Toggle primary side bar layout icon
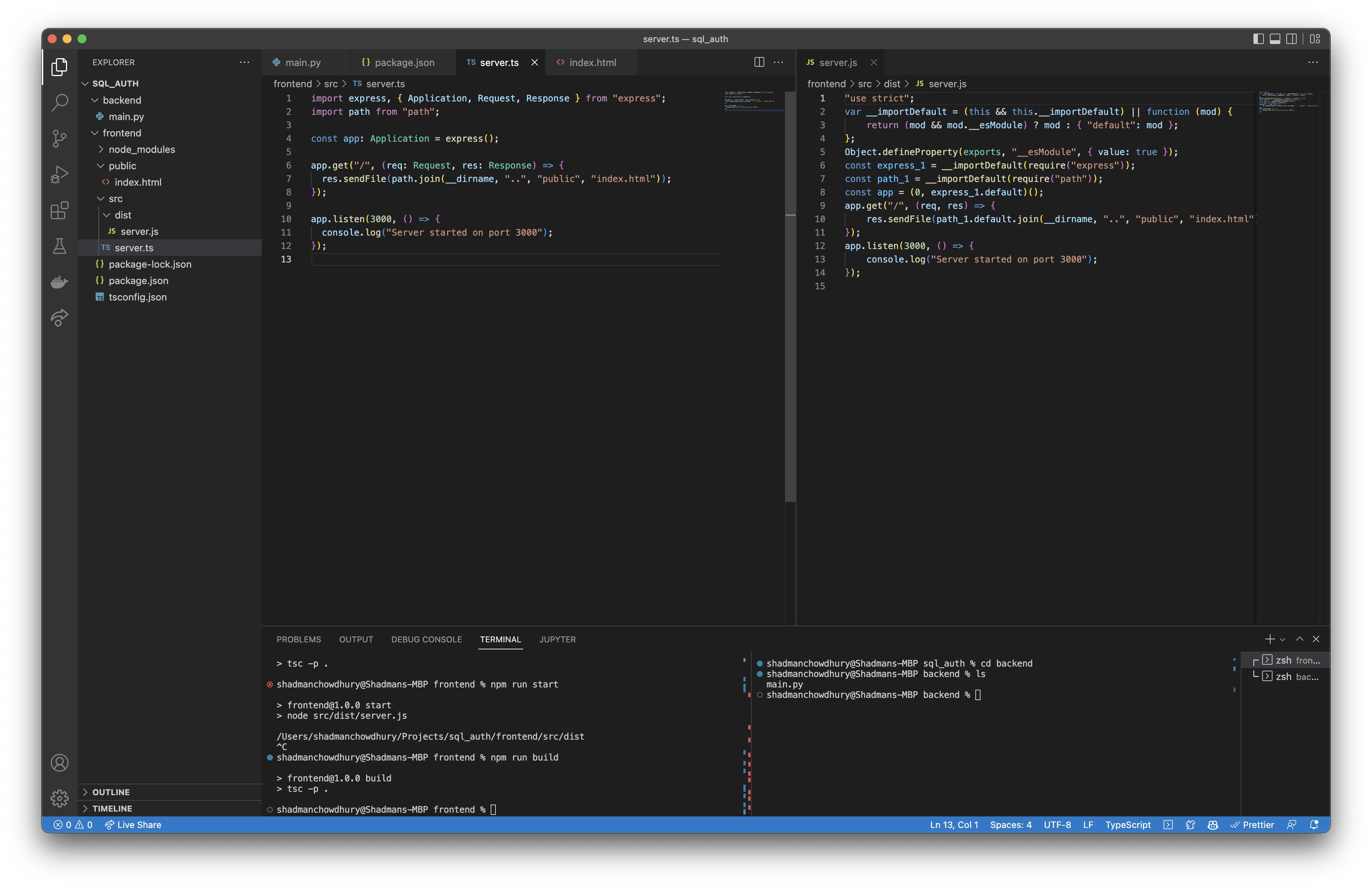The image size is (1372, 888). coord(1258,39)
